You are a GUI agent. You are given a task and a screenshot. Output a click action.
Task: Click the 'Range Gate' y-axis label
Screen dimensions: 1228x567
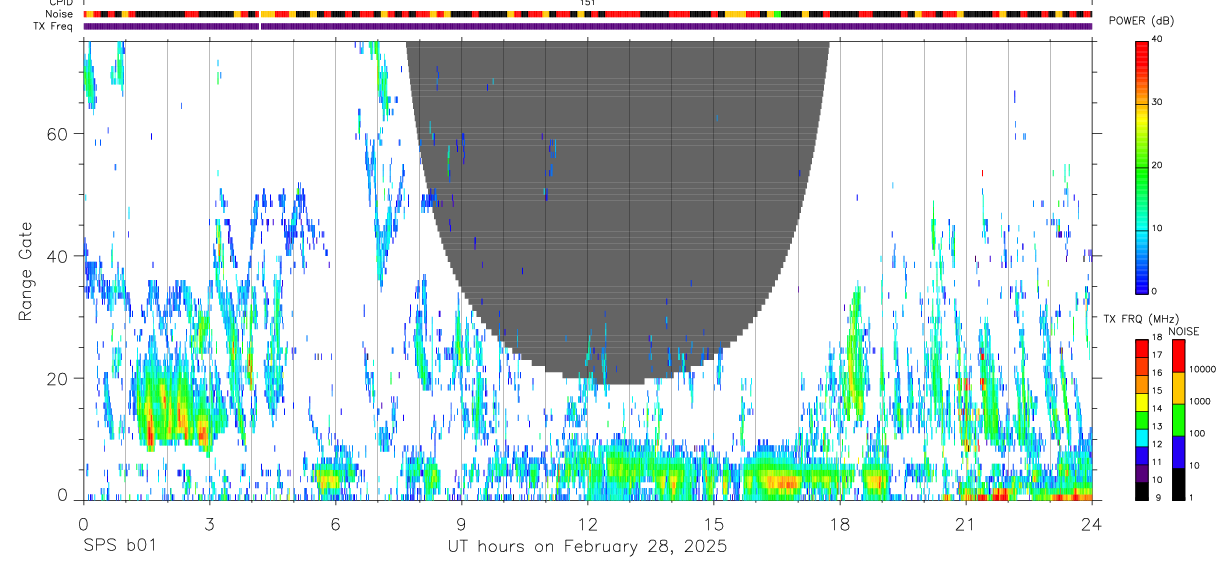click(x=25, y=272)
